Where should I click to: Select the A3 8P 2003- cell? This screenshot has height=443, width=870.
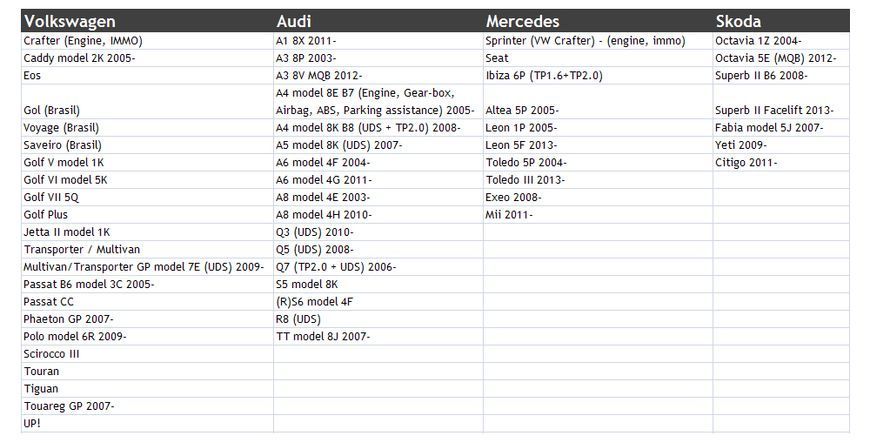(378, 58)
